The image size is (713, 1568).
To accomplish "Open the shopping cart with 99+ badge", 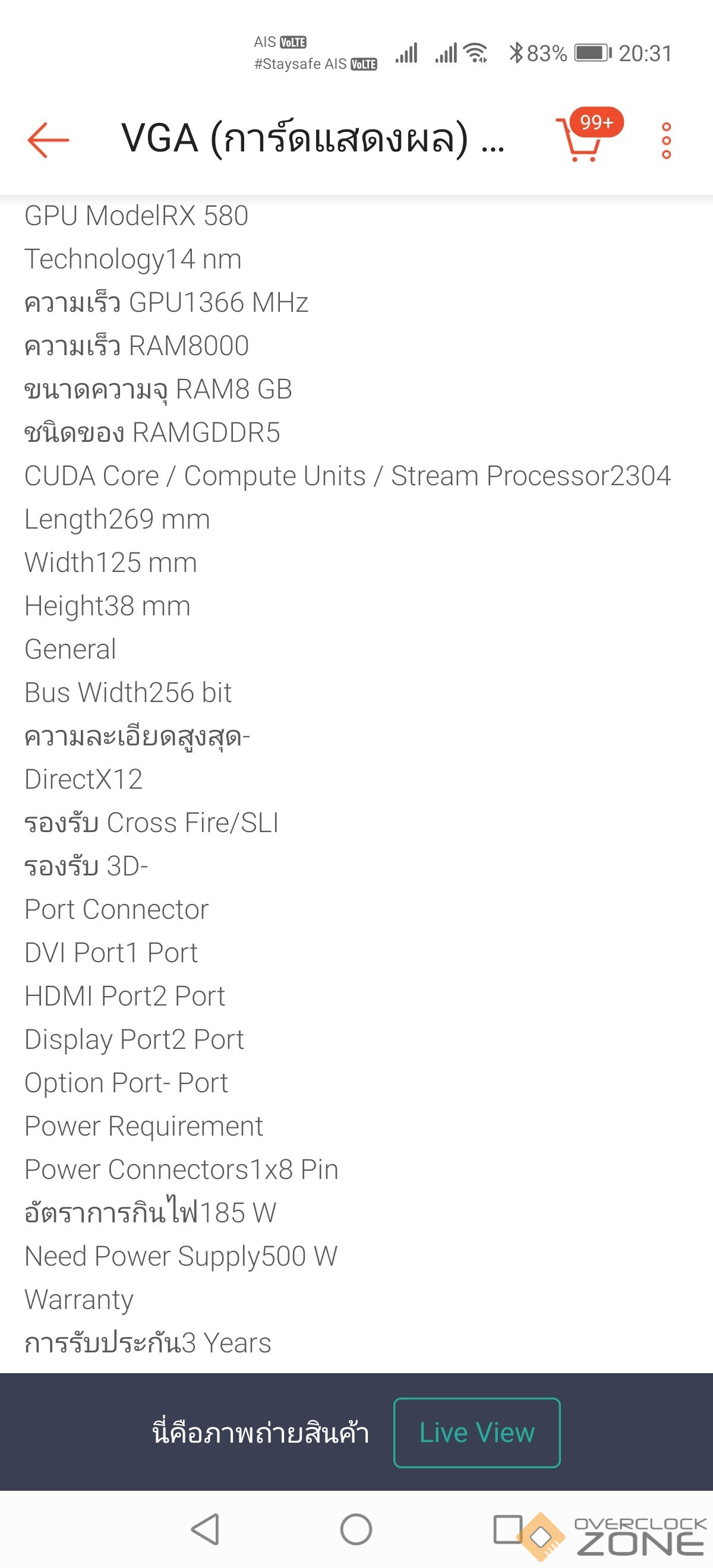I will [579, 141].
